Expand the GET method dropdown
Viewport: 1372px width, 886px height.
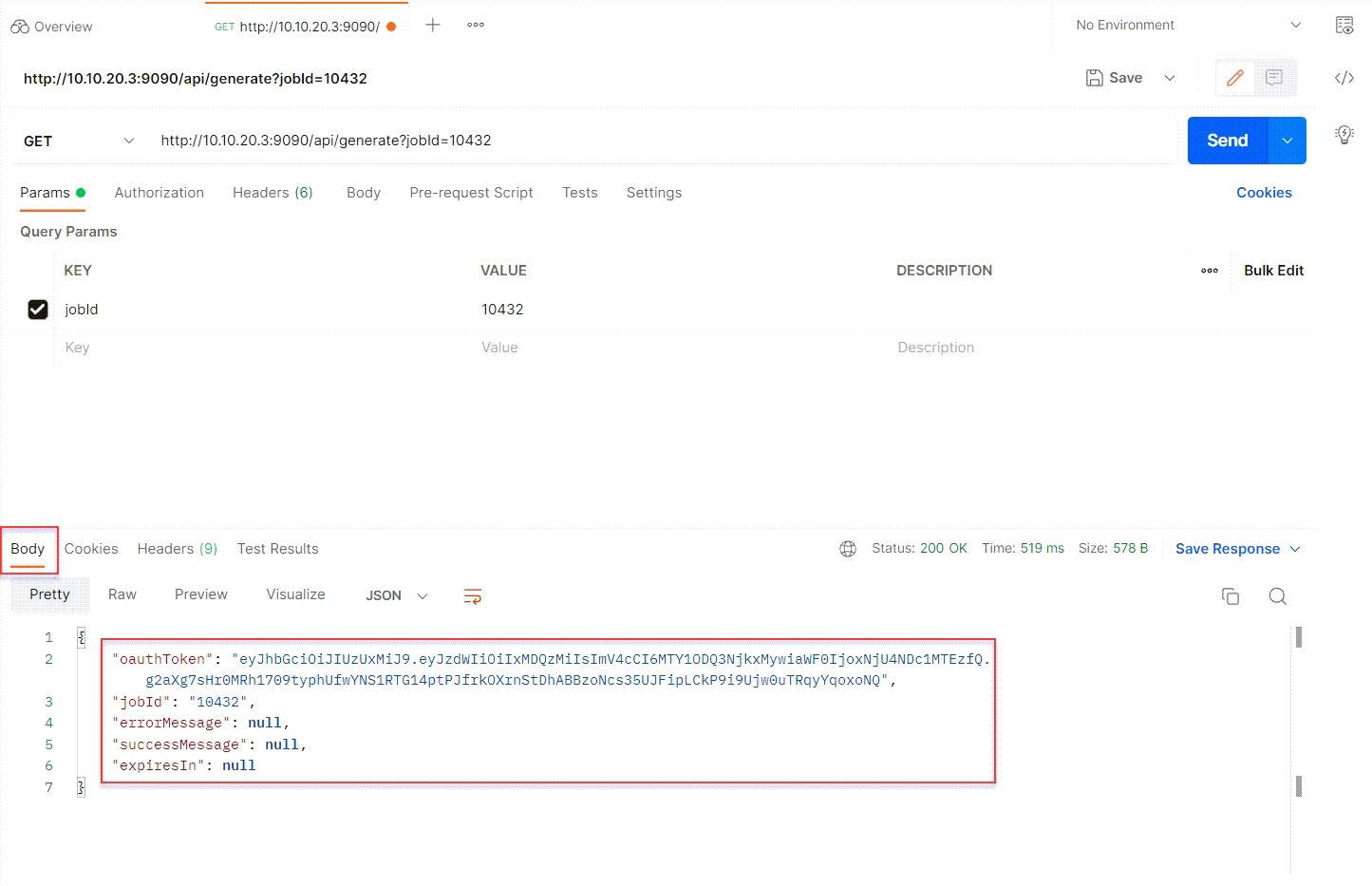click(79, 141)
